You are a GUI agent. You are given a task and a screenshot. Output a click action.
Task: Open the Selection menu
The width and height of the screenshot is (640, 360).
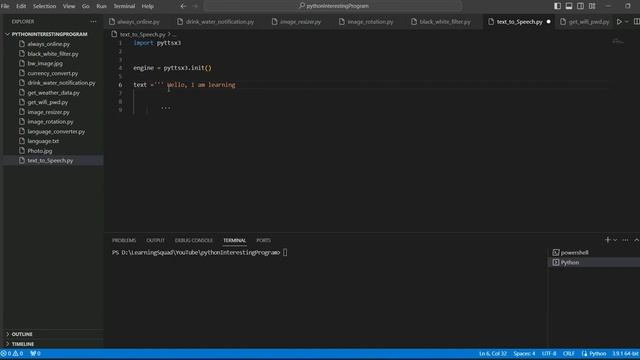pyautogui.click(x=44, y=6)
